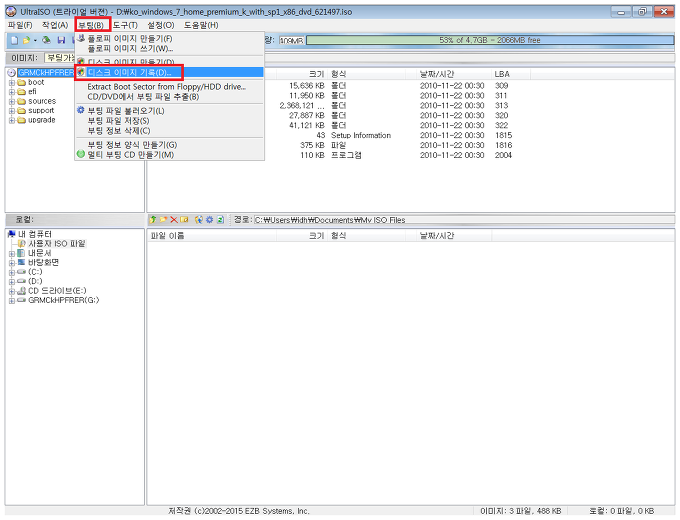Image resolution: width=680 pixels, height=520 pixels.
Task: Choose 멀티 부팅 CD 만들기(M) entry
Action: 169,155
